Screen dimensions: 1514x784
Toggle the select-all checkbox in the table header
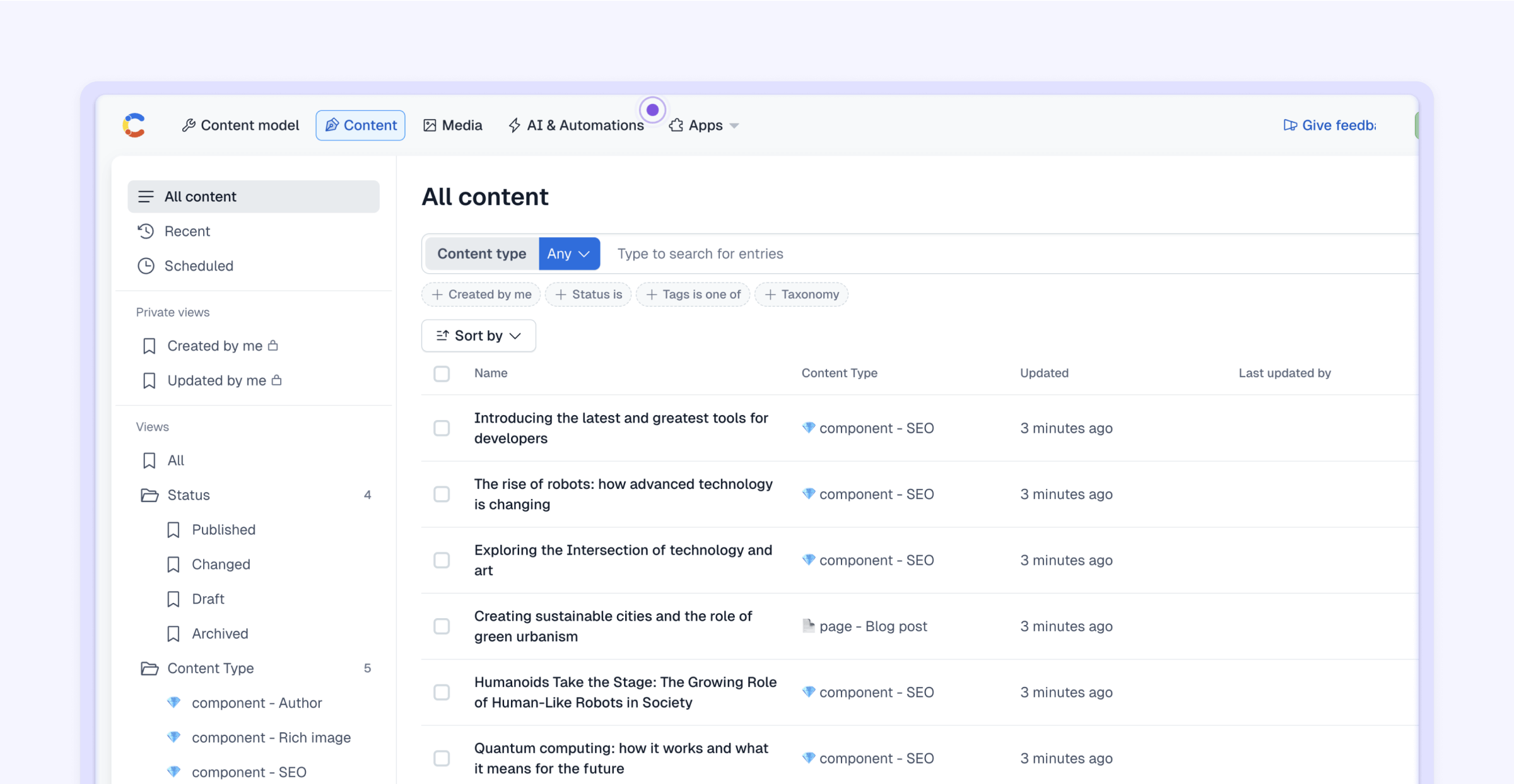(442, 374)
